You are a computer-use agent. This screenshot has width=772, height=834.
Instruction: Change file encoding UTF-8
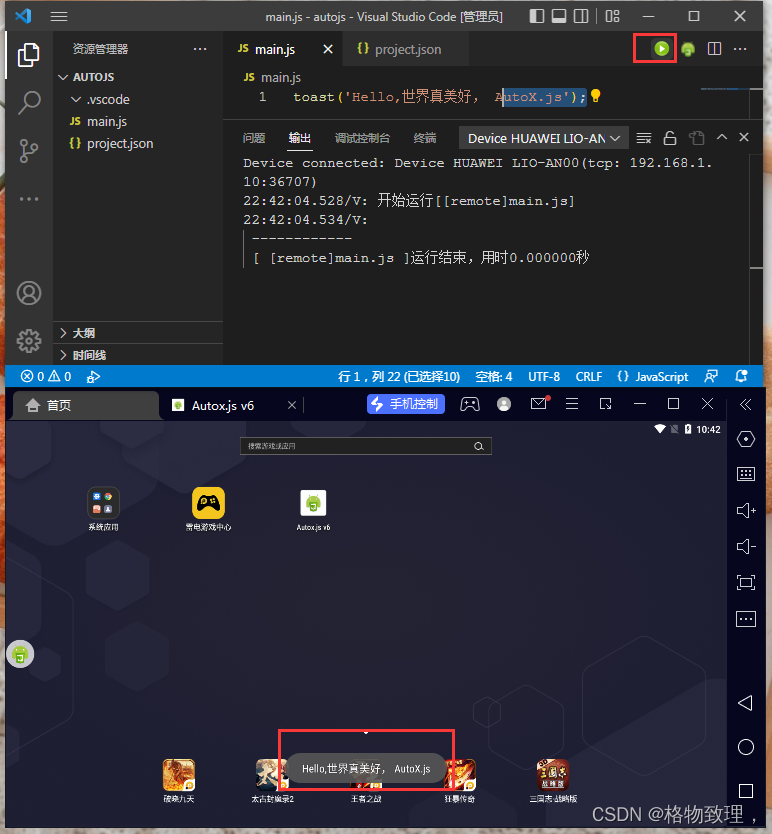tap(544, 377)
